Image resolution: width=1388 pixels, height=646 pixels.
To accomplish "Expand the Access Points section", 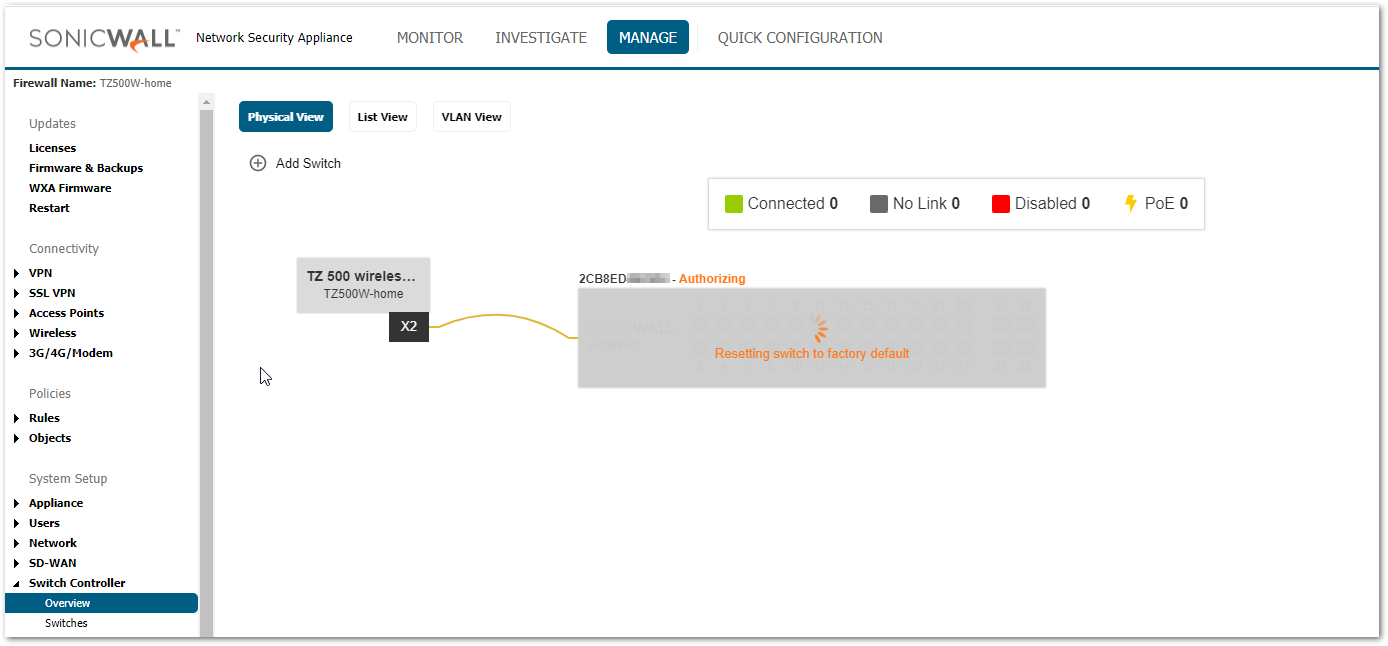I will [x=17, y=313].
